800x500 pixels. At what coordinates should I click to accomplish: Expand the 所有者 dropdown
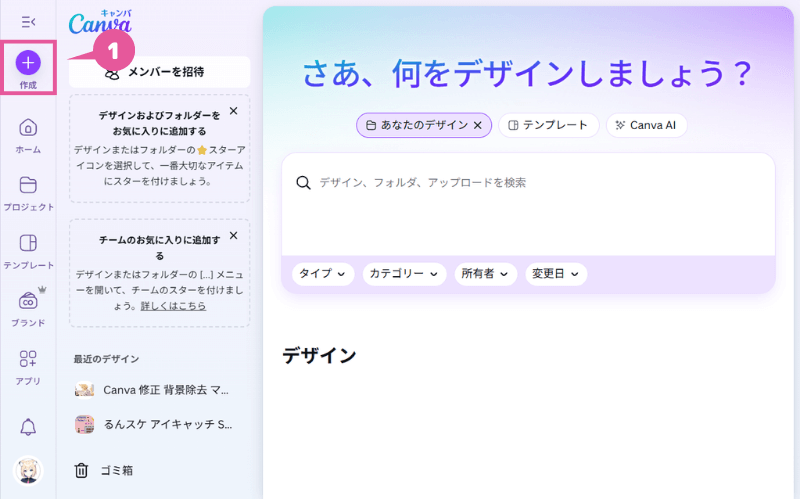click(x=485, y=274)
